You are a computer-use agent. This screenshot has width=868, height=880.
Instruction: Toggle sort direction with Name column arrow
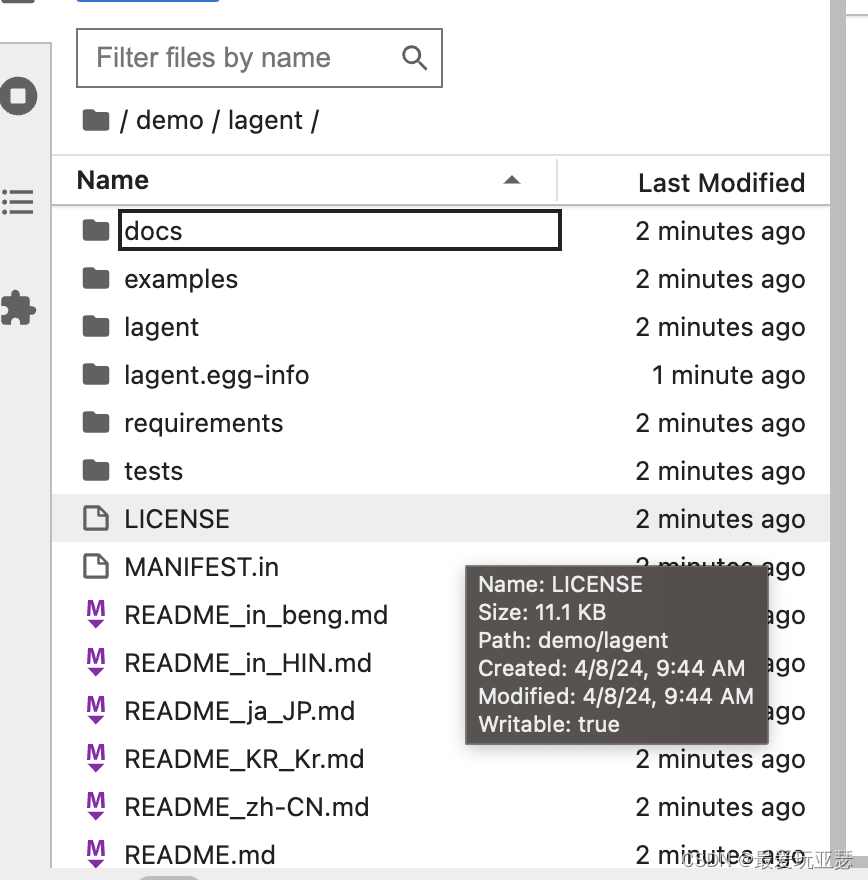click(x=512, y=180)
